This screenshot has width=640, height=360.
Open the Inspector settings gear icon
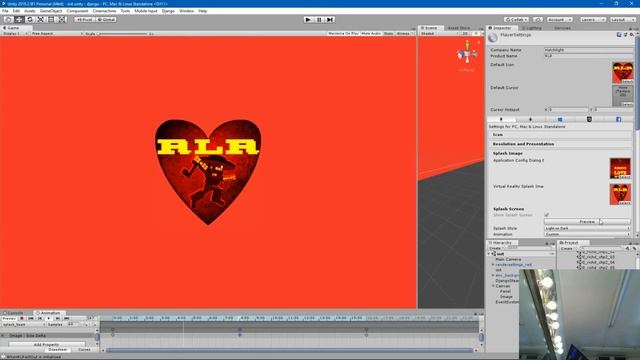631,35
